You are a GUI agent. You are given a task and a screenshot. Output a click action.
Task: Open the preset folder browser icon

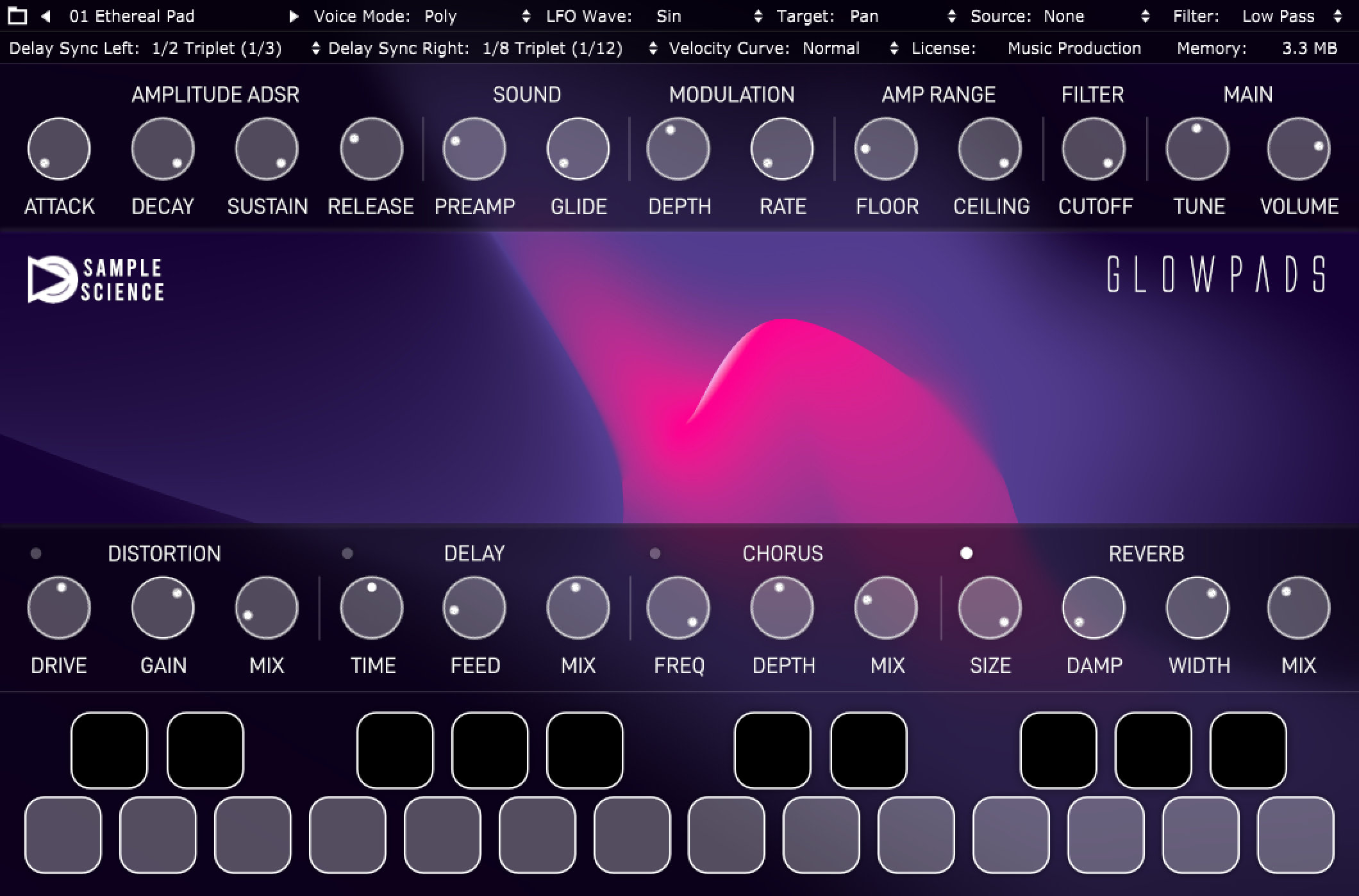pos(17,16)
